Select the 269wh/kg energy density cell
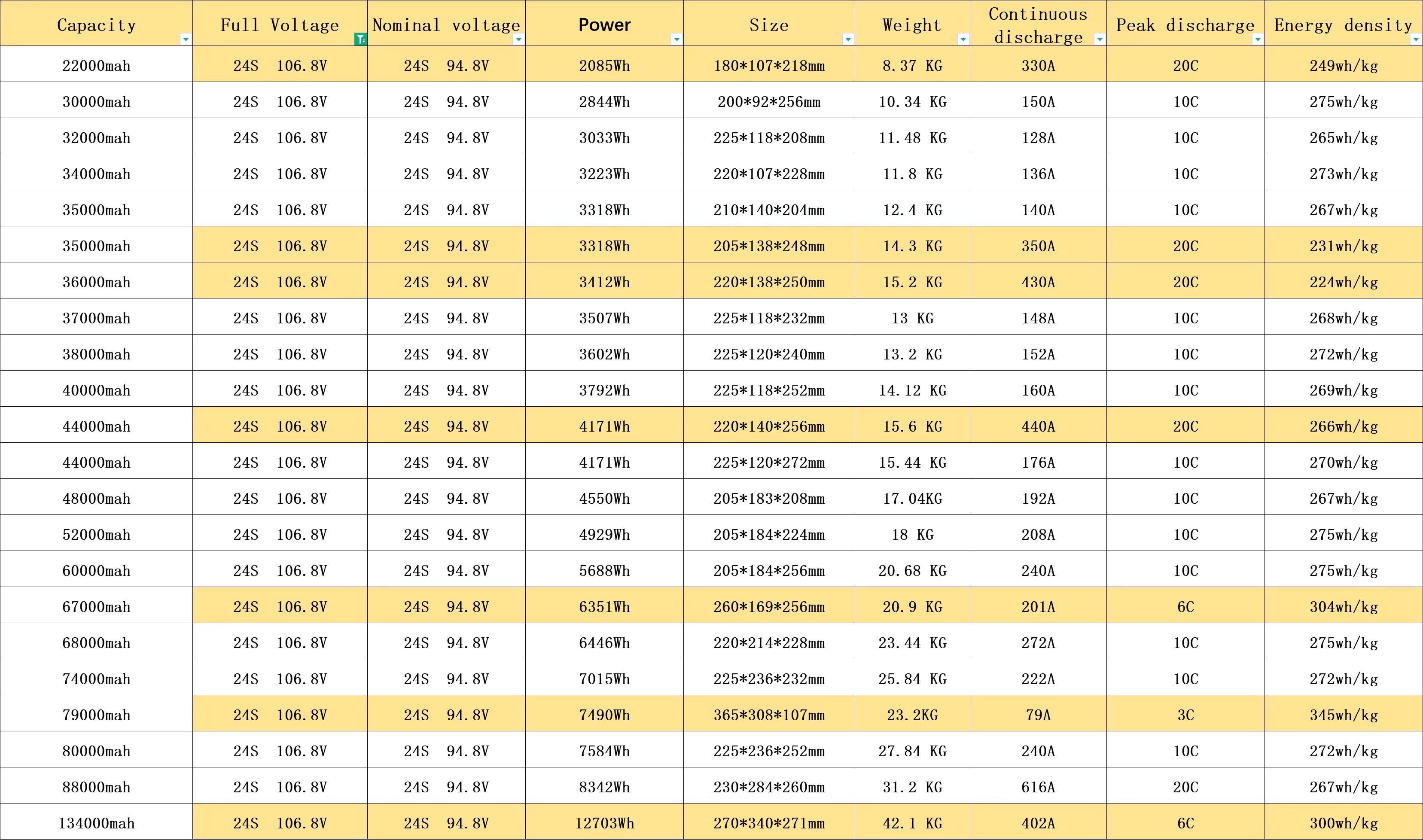 click(x=1344, y=389)
